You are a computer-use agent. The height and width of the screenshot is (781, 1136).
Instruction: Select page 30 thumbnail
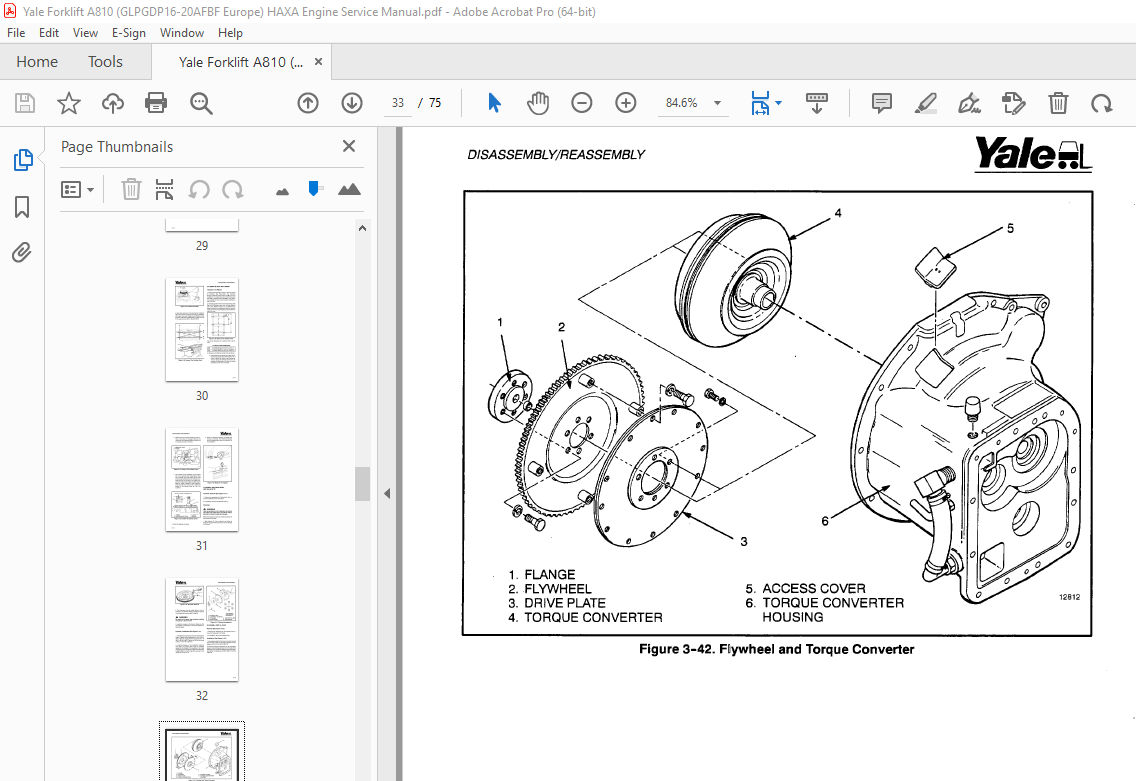(x=202, y=330)
